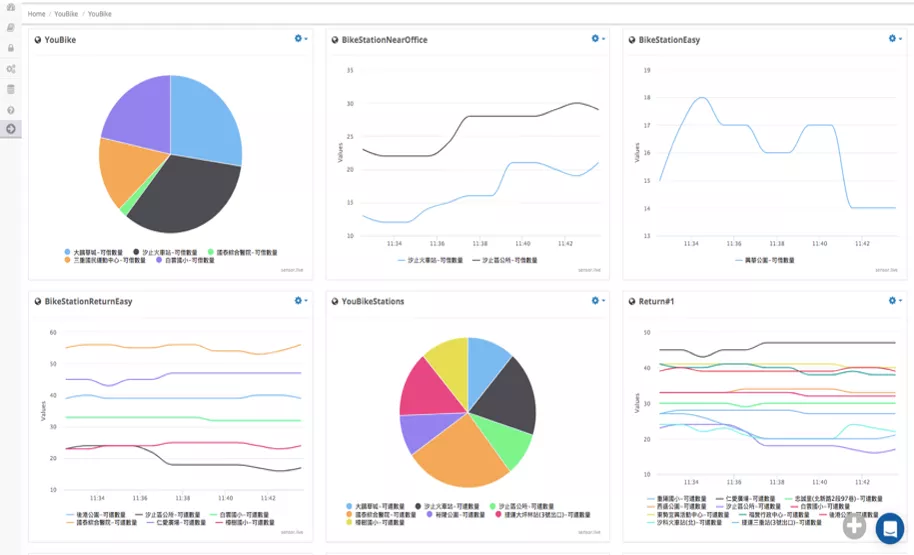Click the help question mark sidebar icon
This screenshot has height=555, width=914.
click(x=10, y=110)
